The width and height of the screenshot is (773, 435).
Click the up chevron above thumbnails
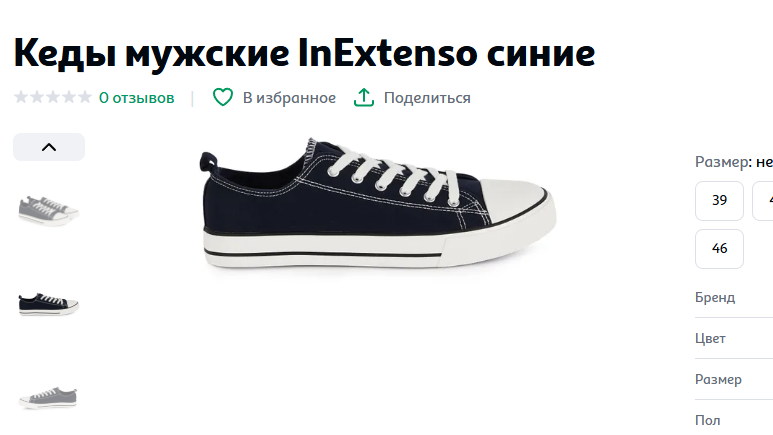49,147
